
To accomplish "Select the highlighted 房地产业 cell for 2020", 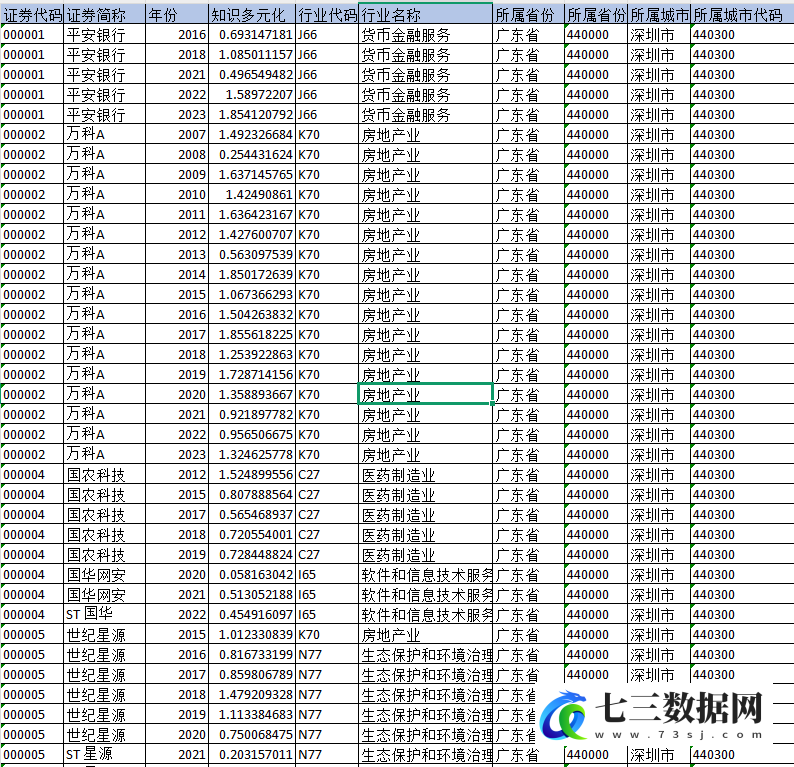I will (425, 394).
